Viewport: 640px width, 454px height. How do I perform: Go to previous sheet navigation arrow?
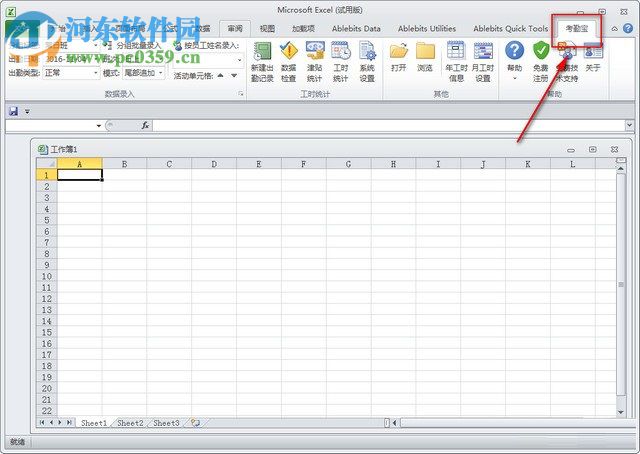coord(51,423)
